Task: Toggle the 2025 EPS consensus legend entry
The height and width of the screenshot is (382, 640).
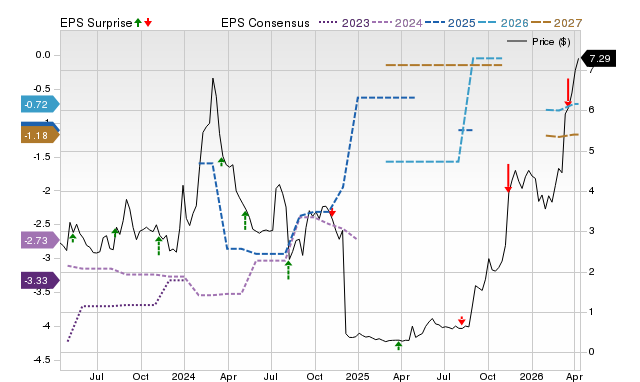Action: tap(450, 23)
